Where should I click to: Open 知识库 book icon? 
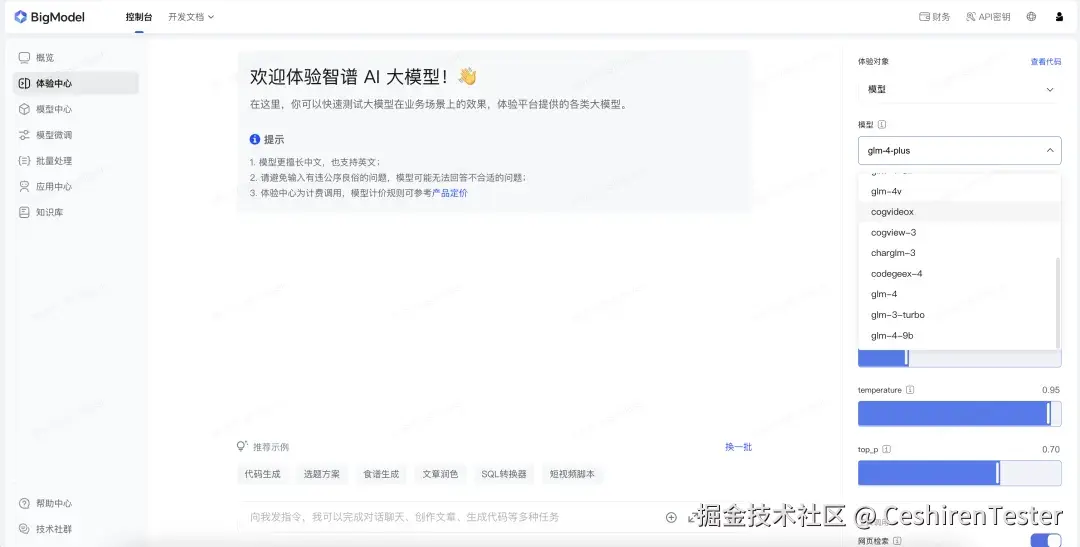[24, 212]
